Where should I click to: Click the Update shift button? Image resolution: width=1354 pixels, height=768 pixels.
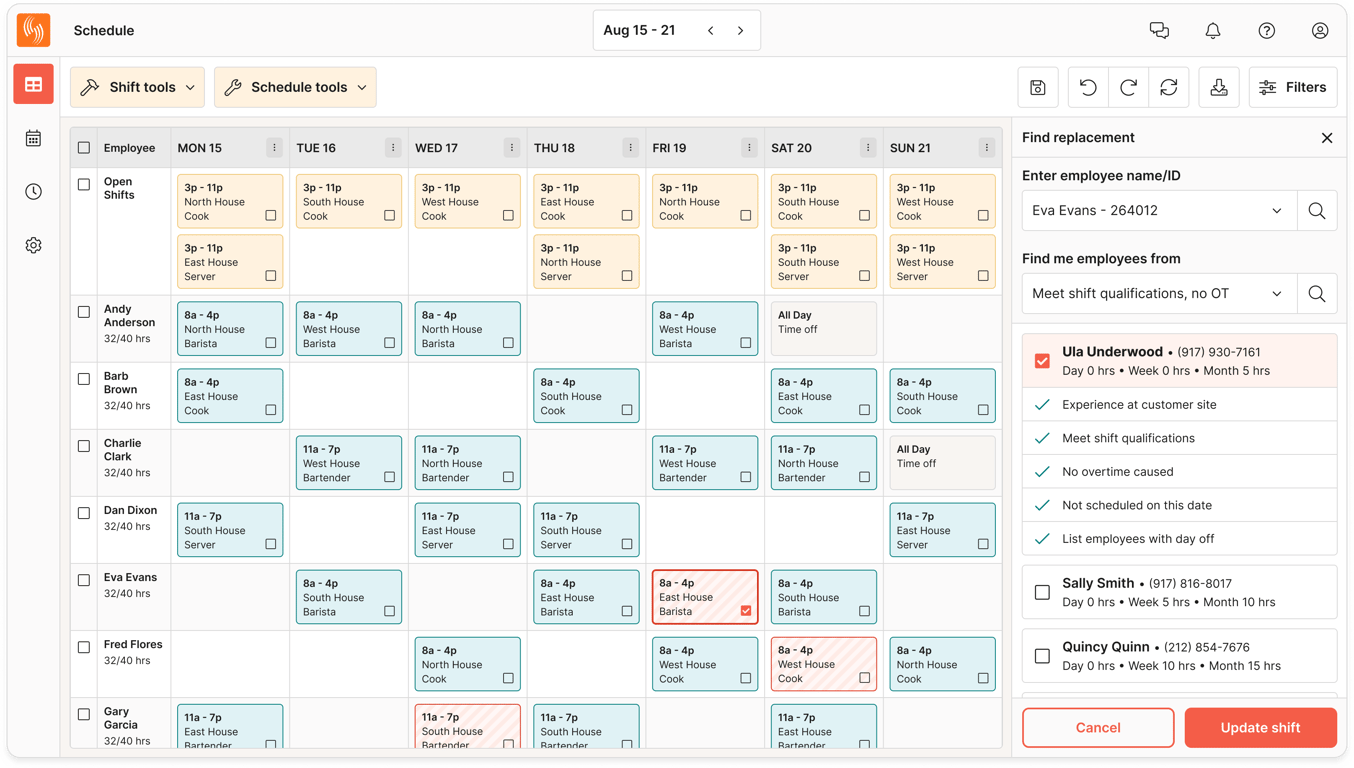click(1260, 728)
